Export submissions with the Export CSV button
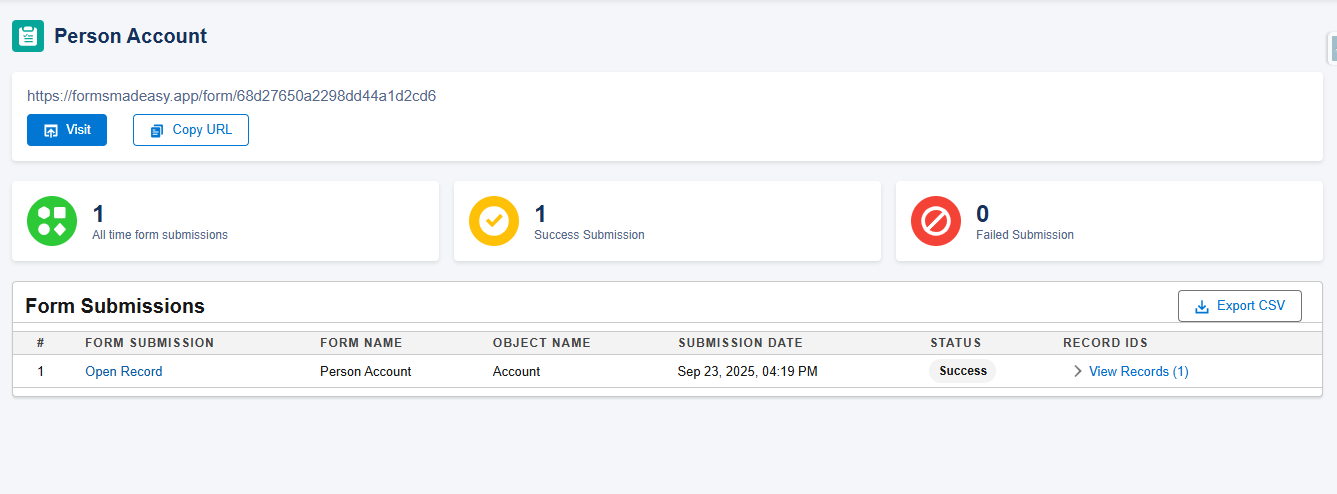The height and width of the screenshot is (494, 1337). pyautogui.click(x=1240, y=306)
